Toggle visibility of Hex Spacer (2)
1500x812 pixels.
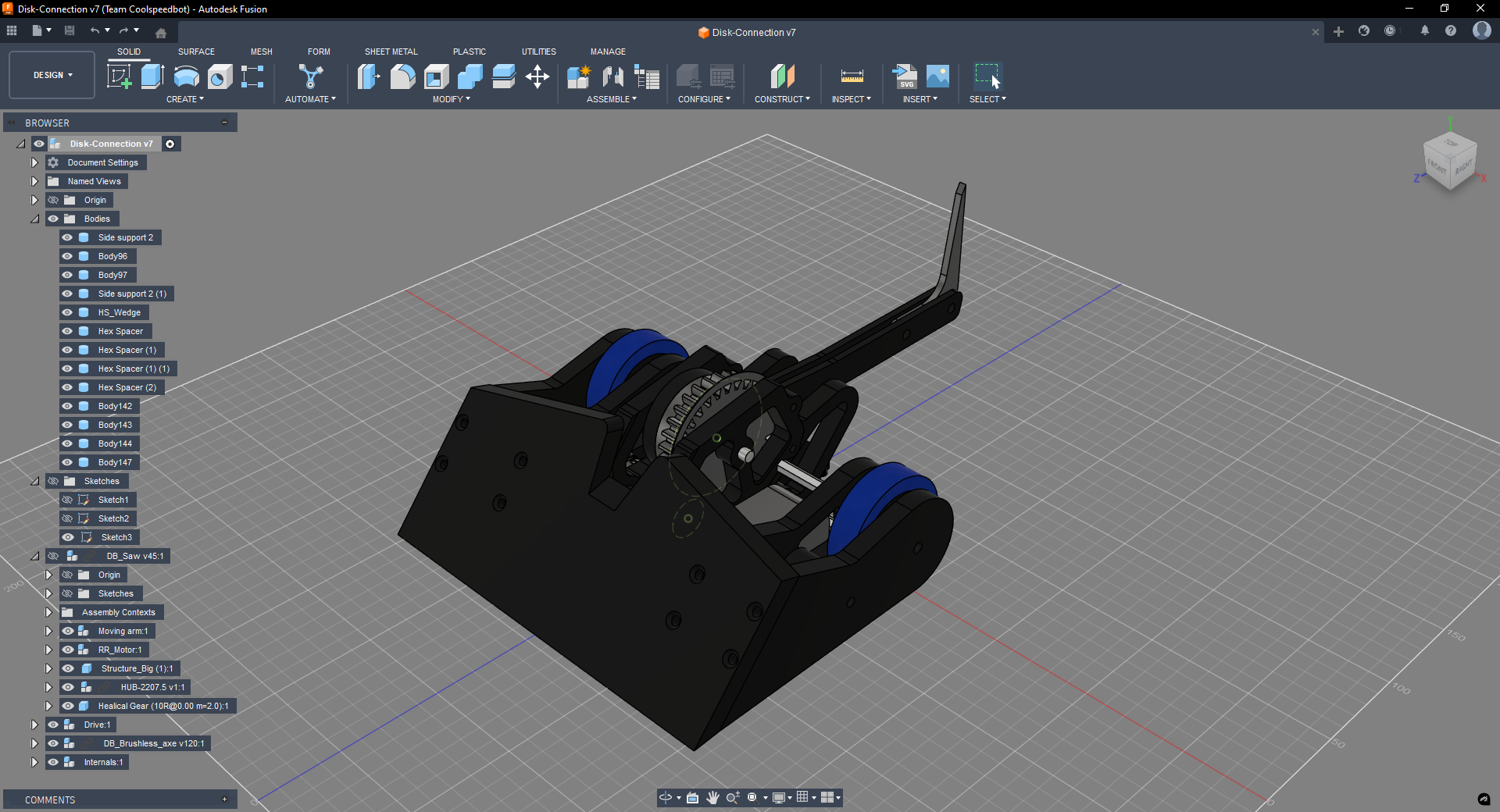pos(67,387)
